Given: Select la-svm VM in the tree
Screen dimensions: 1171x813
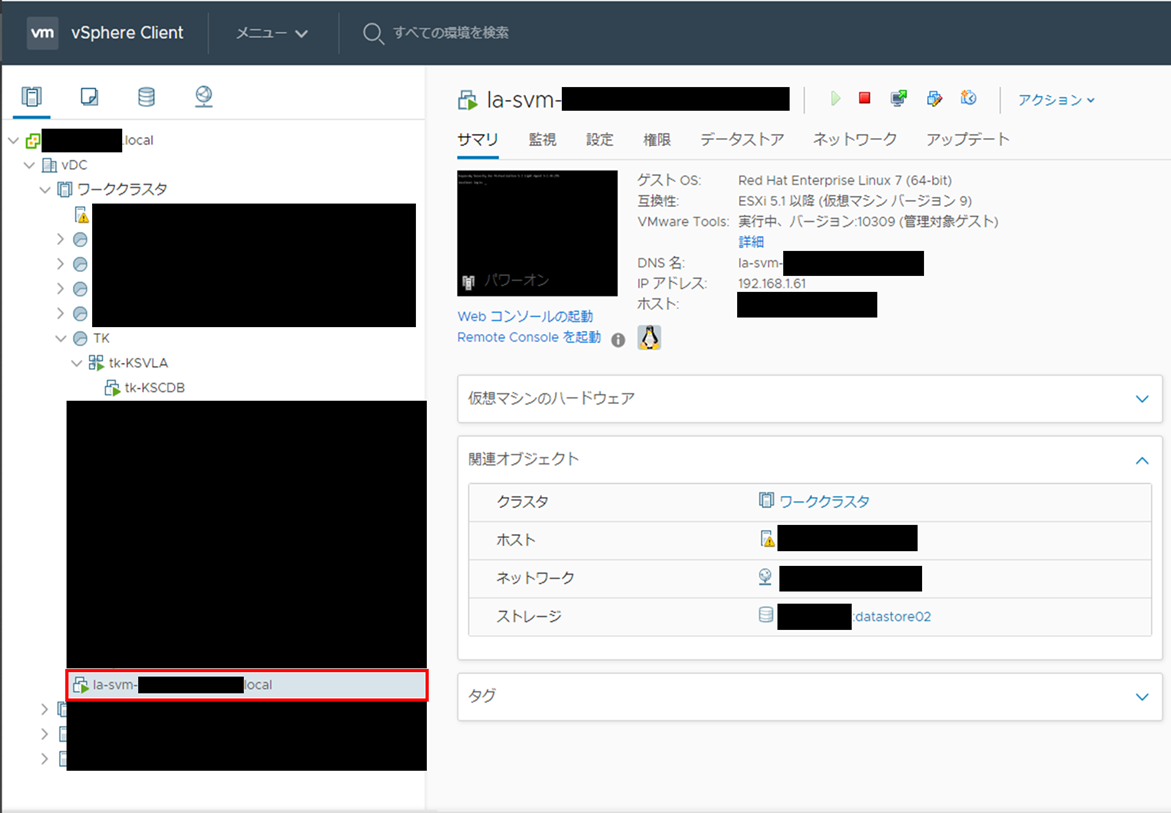Looking at the screenshot, I should coord(247,685).
